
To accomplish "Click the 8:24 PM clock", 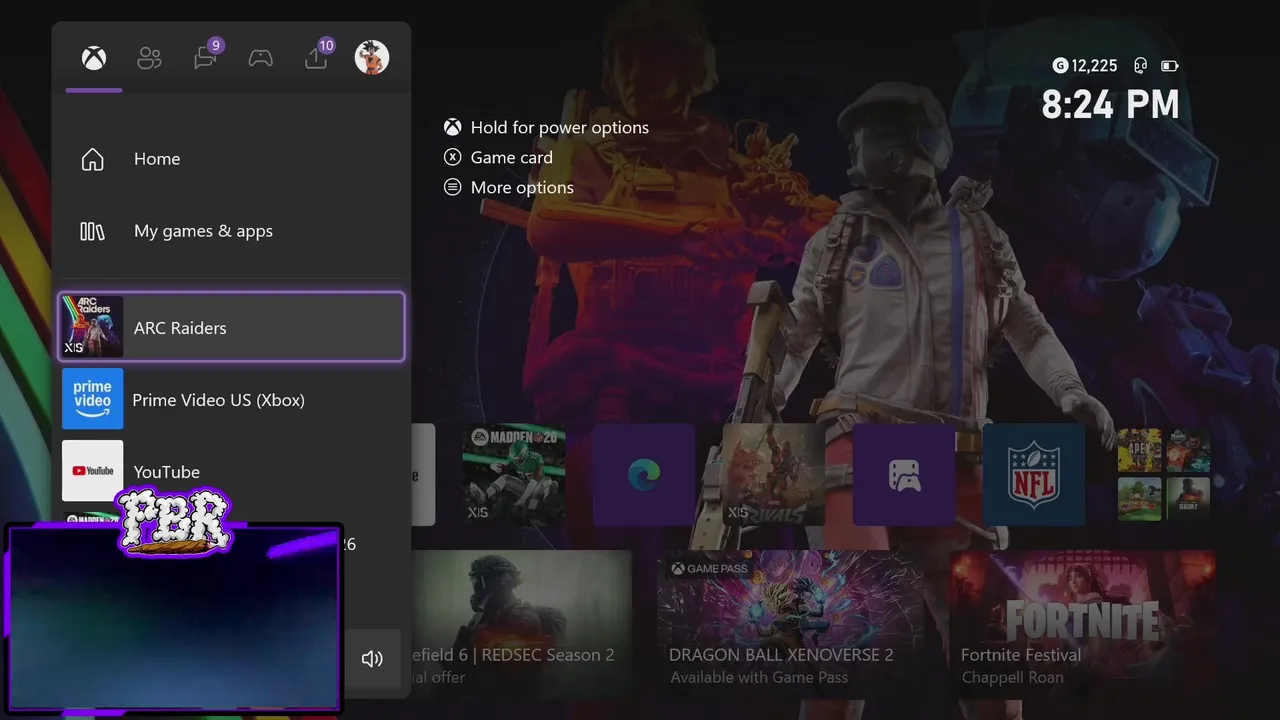I will (1111, 105).
